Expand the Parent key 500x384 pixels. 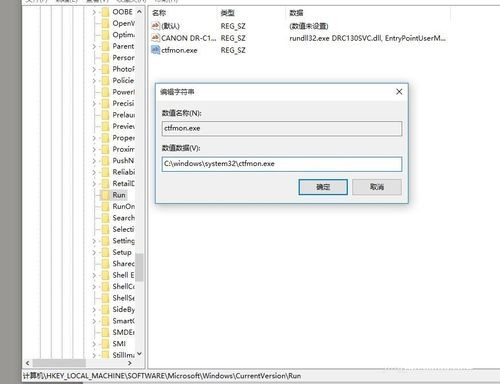[94, 47]
